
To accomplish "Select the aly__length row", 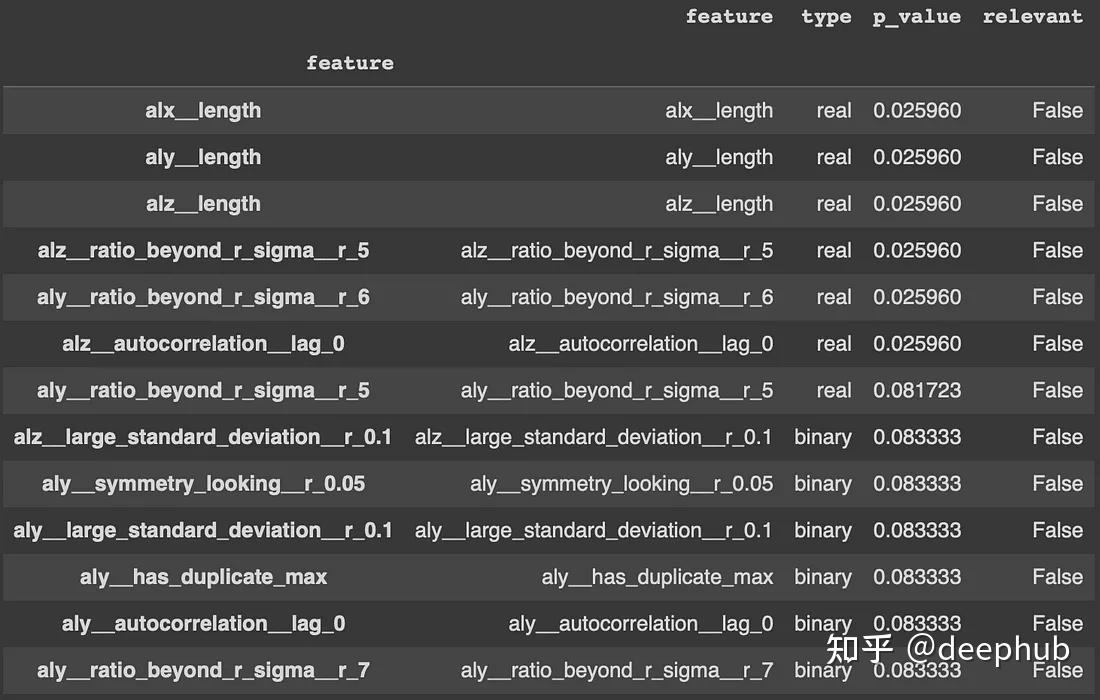I will pyautogui.click(x=203, y=157).
